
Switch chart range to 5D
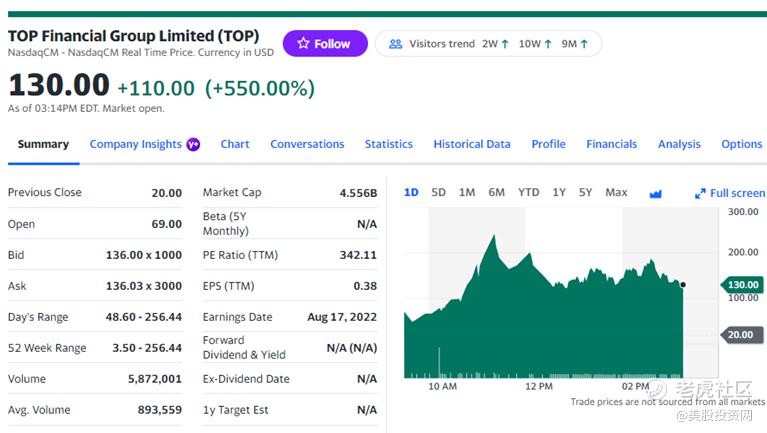pos(438,192)
